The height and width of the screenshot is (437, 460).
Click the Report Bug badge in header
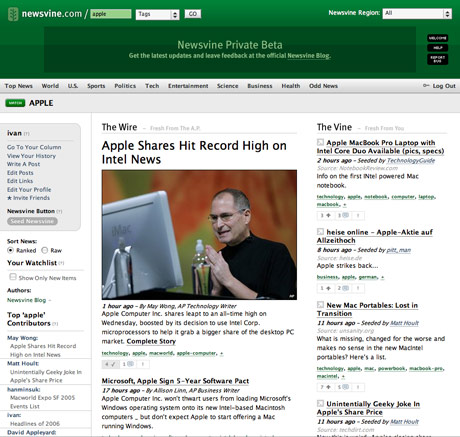coord(438,59)
